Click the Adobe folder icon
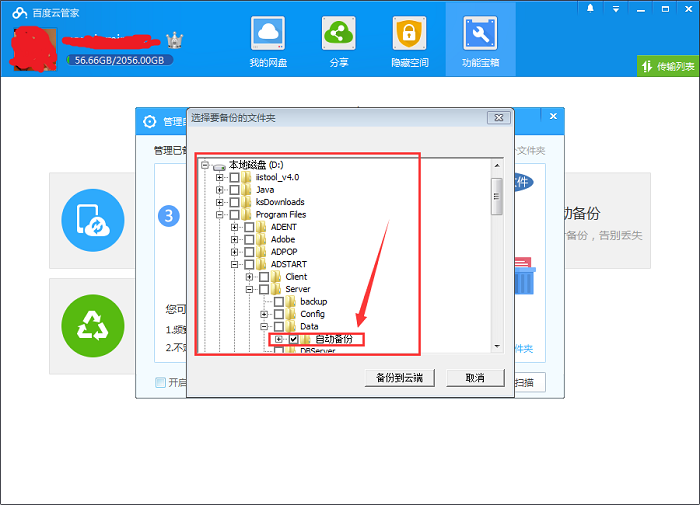Viewport: 700px width, 505px height. (262, 239)
